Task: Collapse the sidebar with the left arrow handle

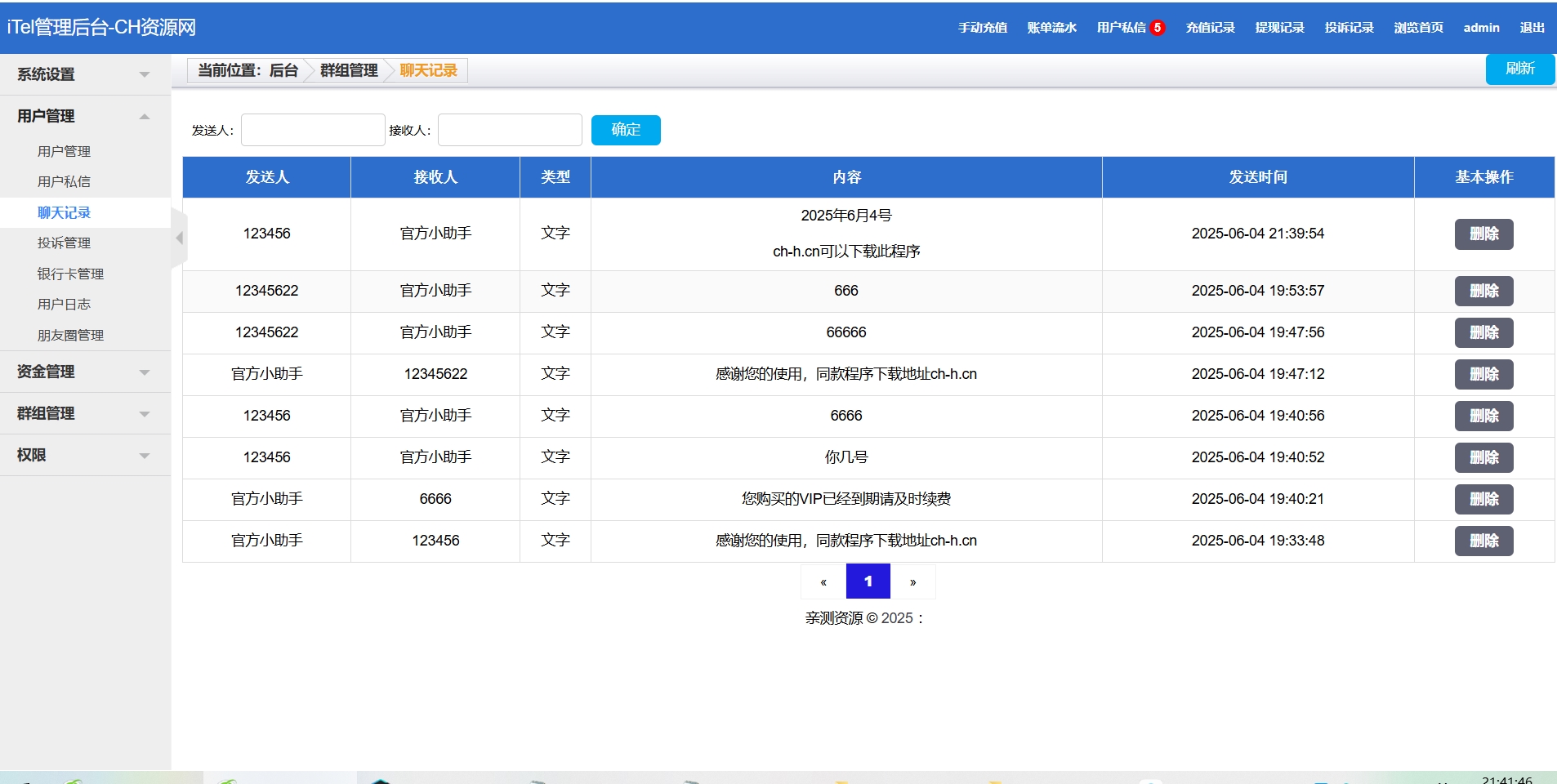Action: pyautogui.click(x=179, y=238)
